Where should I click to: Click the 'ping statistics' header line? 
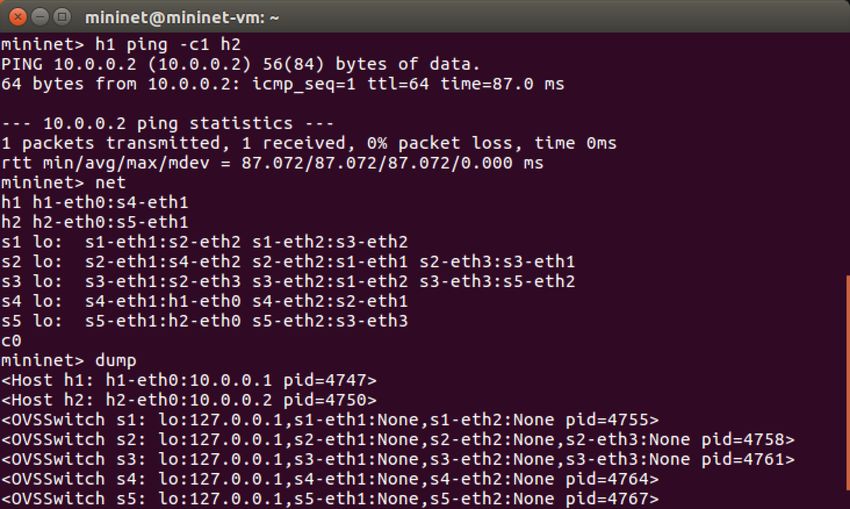click(x=168, y=124)
